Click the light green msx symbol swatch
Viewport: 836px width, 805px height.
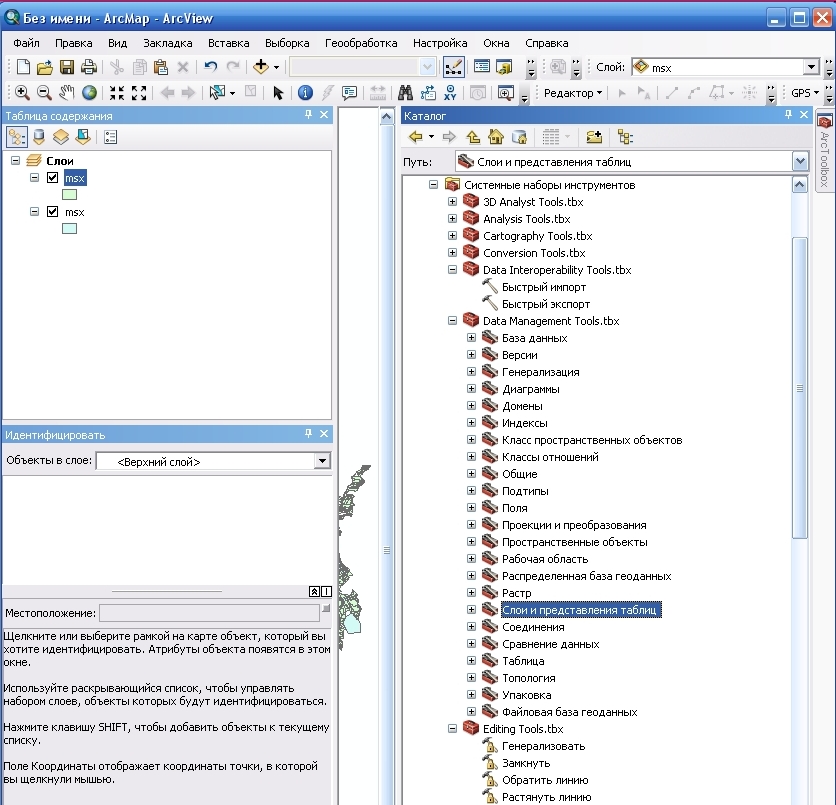[x=69, y=195]
